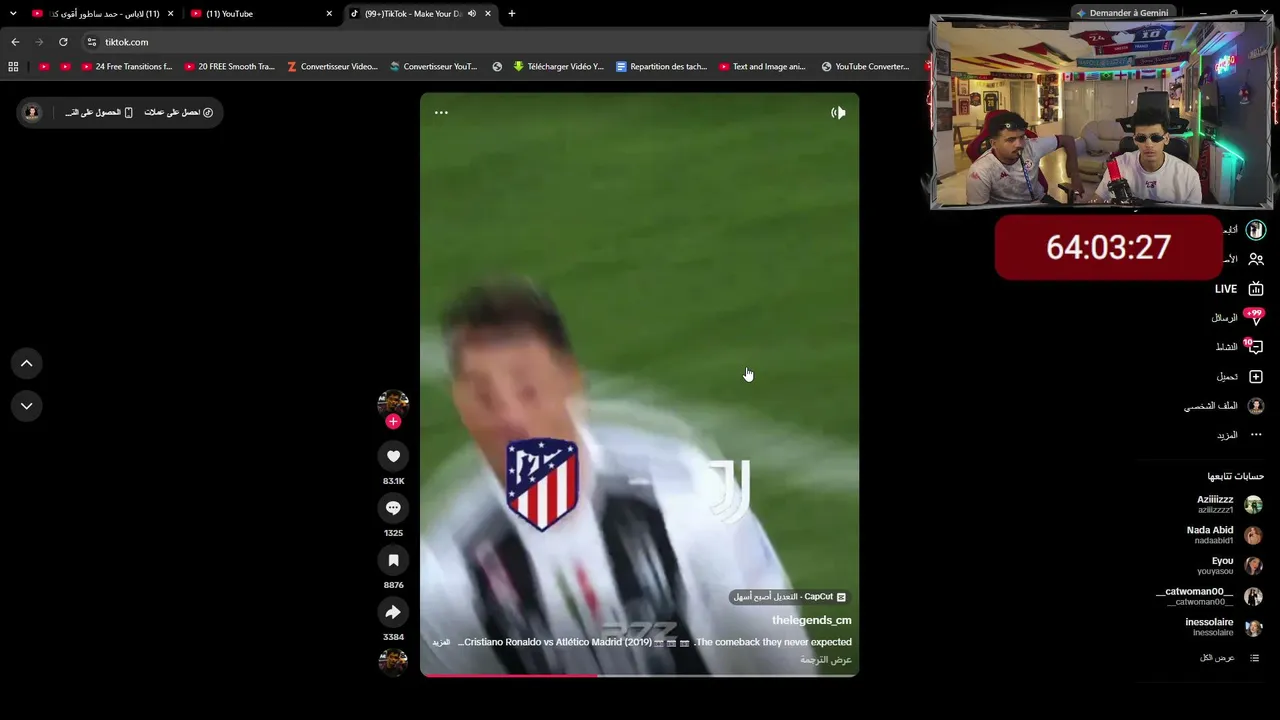Open the comments bubble showing 1325
The height and width of the screenshot is (720, 1280).
pos(393,508)
